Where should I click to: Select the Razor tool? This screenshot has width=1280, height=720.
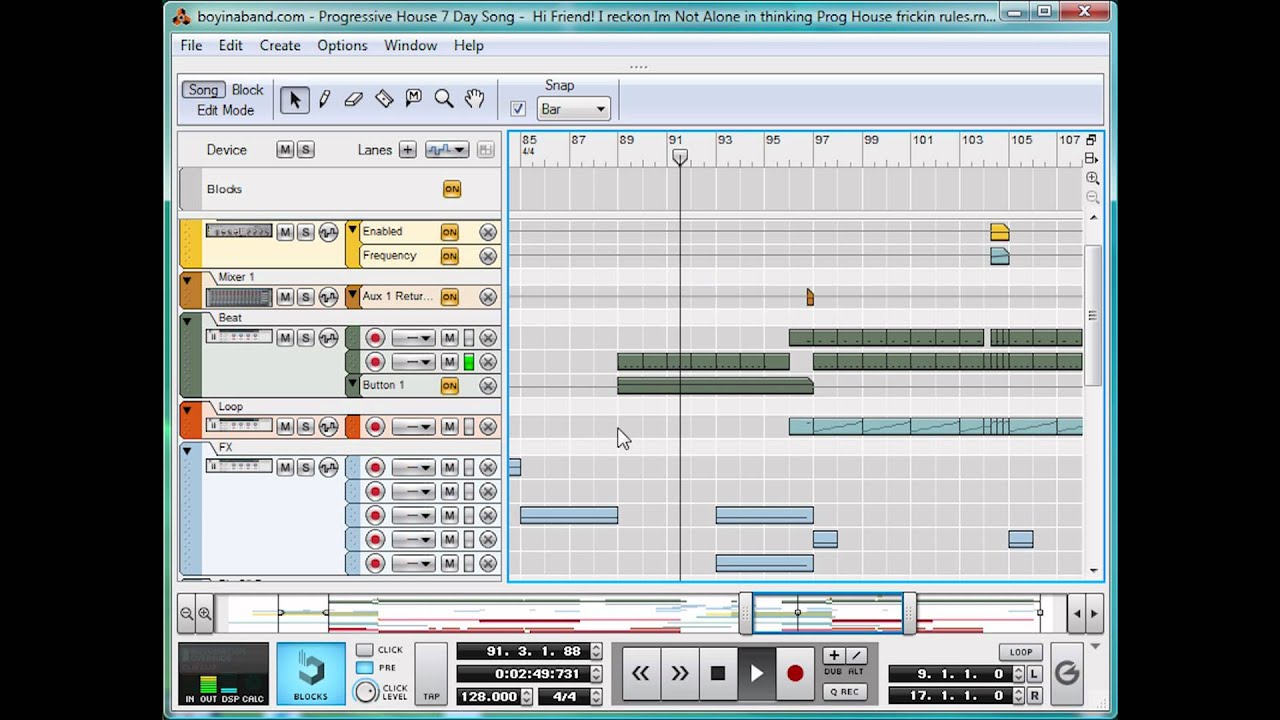[x=384, y=99]
